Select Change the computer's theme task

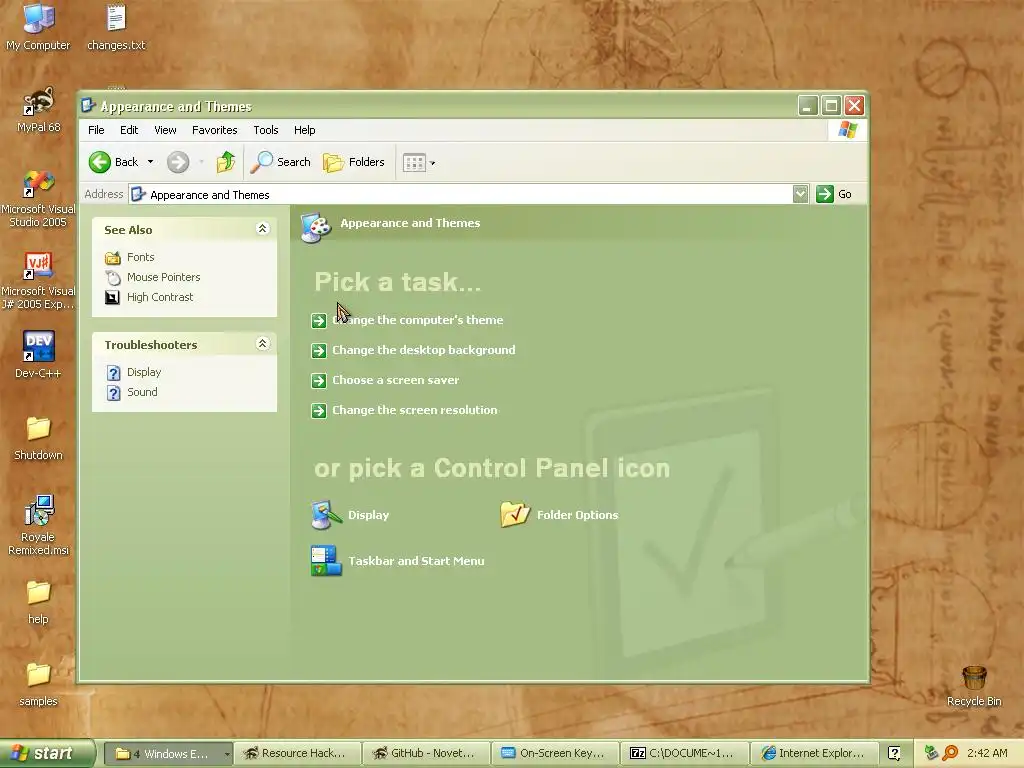[417, 320]
